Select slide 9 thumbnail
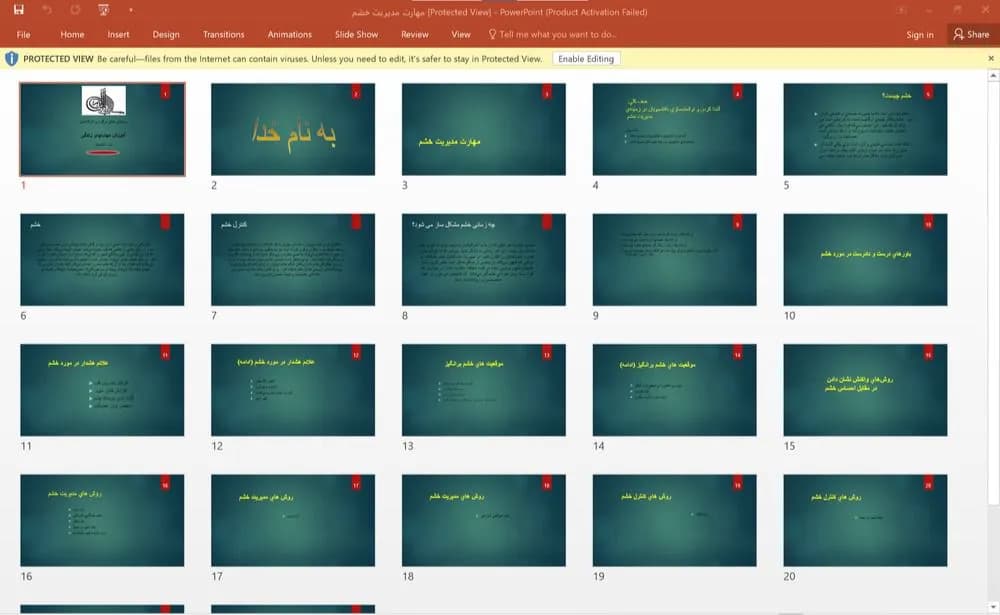1000x615 pixels. pyautogui.click(x=674, y=260)
